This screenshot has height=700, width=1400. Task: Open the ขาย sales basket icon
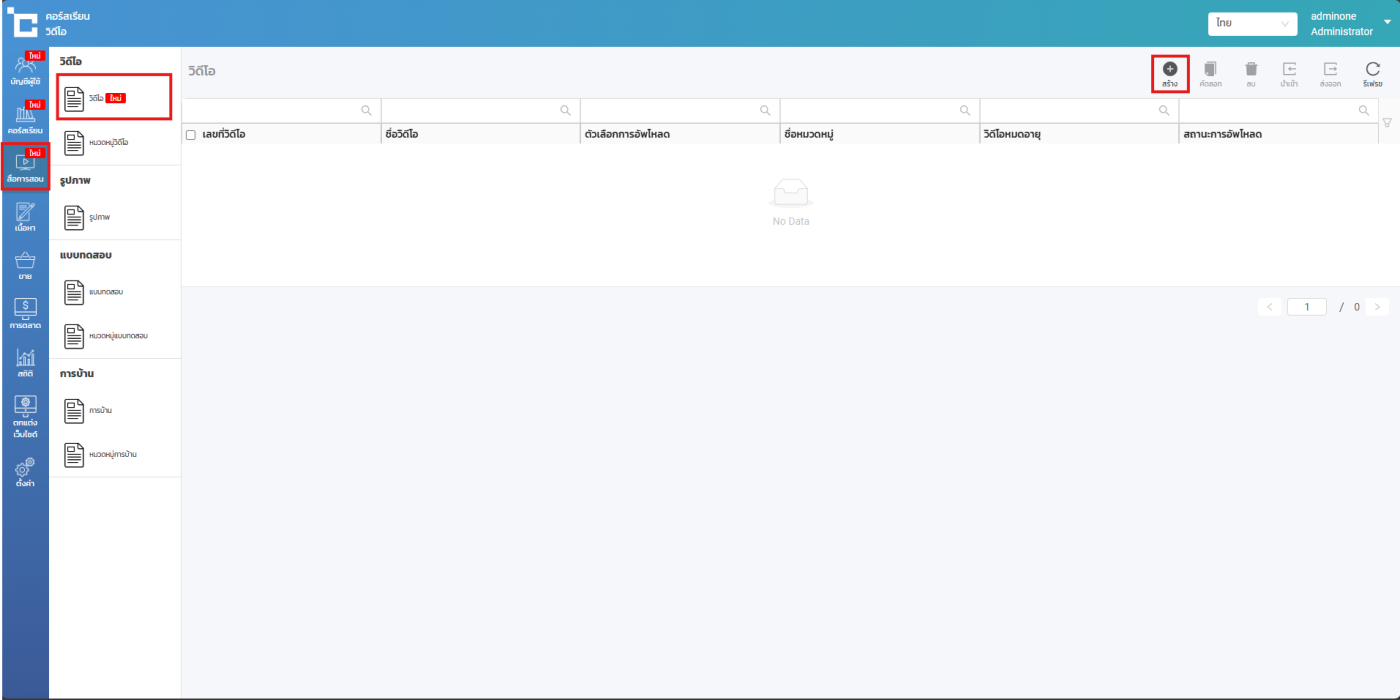(x=25, y=265)
